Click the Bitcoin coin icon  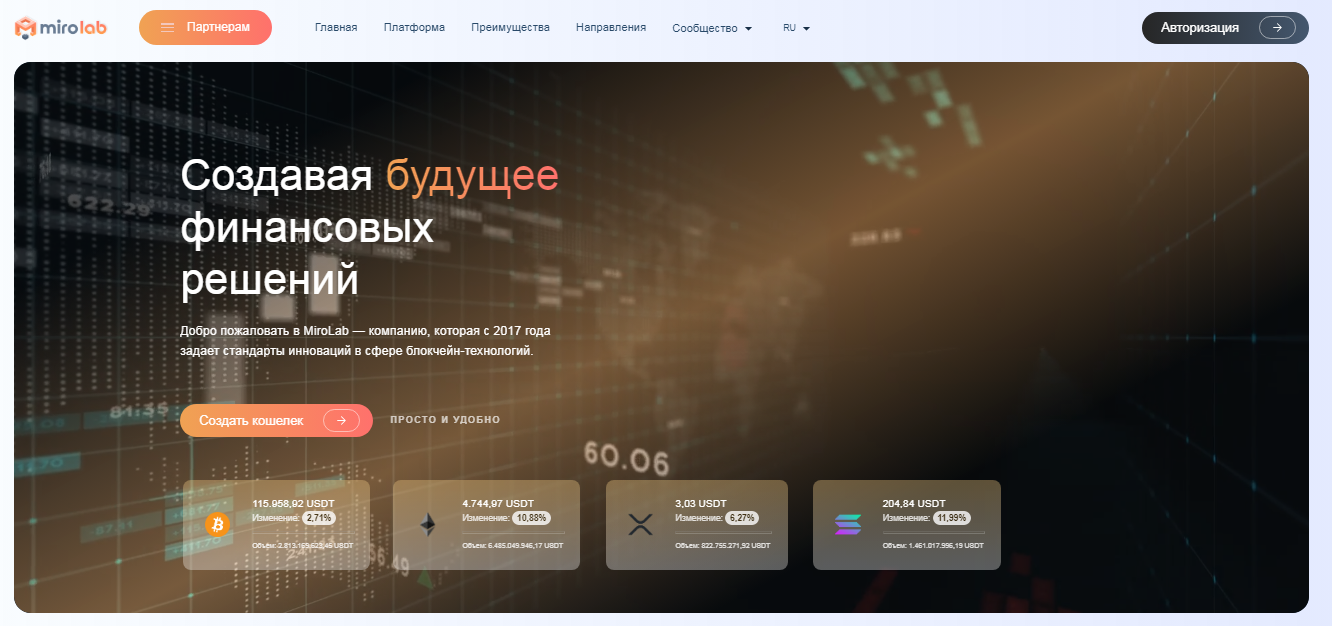217,524
